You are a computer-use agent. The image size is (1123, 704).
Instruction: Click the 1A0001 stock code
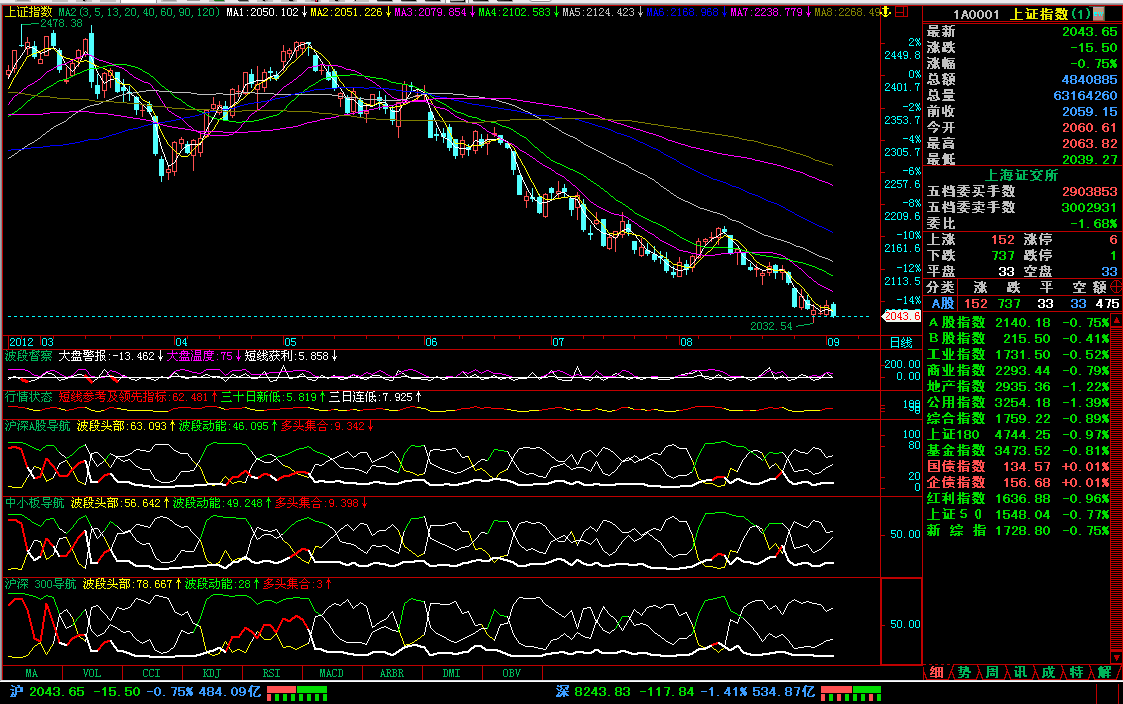pyautogui.click(x=976, y=14)
